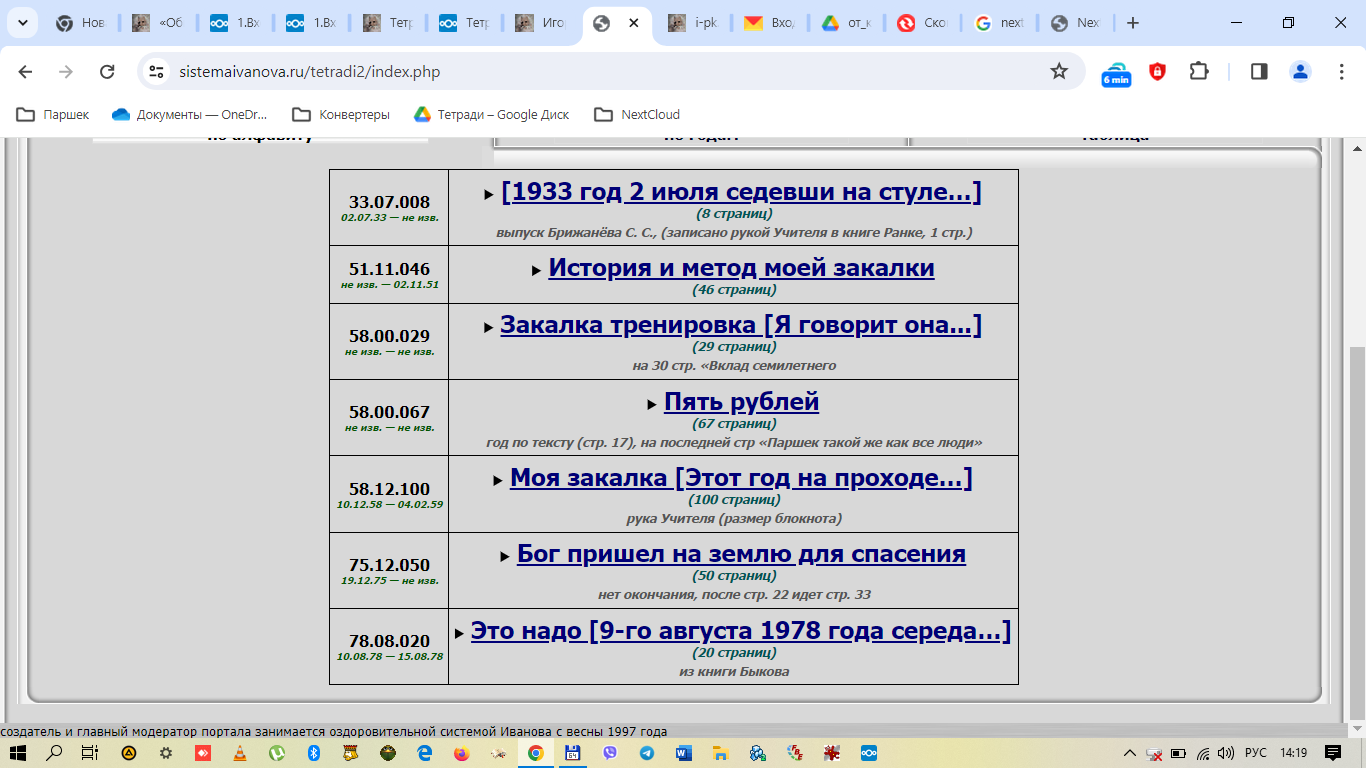Click the address bar URL field
This screenshot has width=1366, height=768.
[x=600, y=71]
